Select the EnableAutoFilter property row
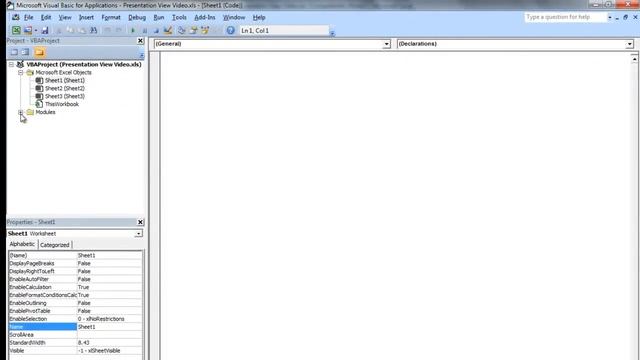This screenshot has height=360, width=640. coord(76,279)
